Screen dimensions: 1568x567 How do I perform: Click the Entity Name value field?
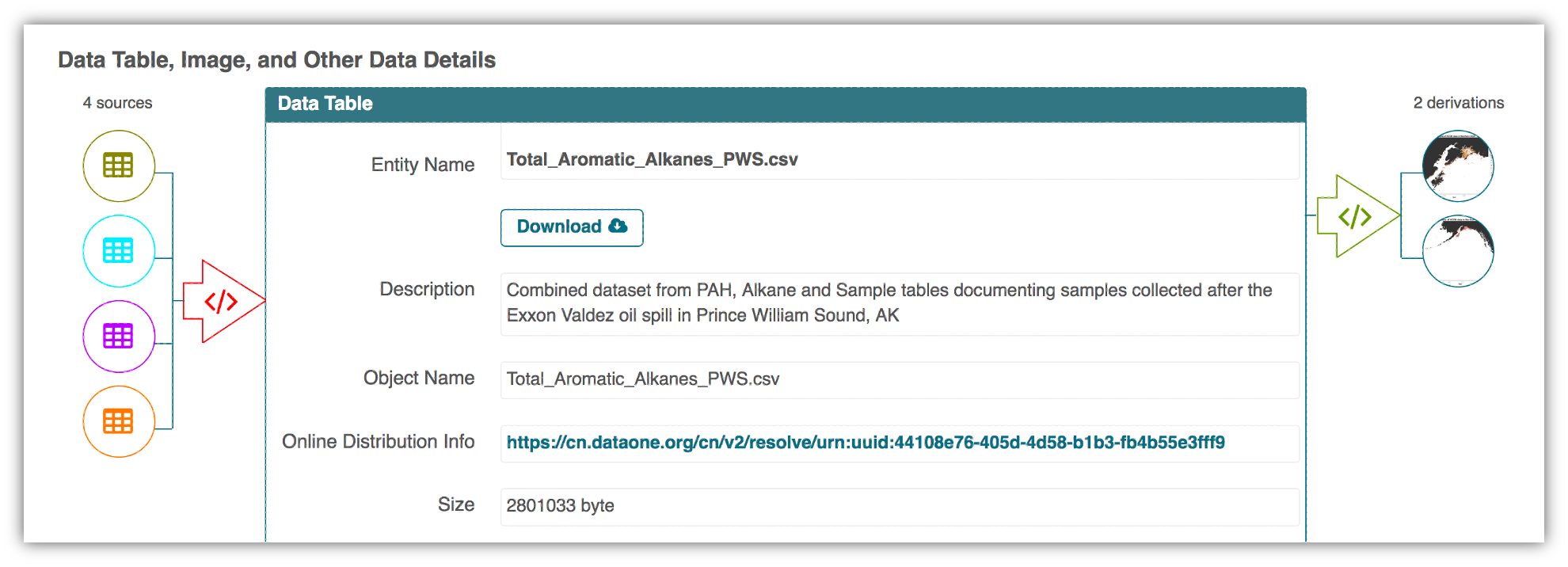899,160
